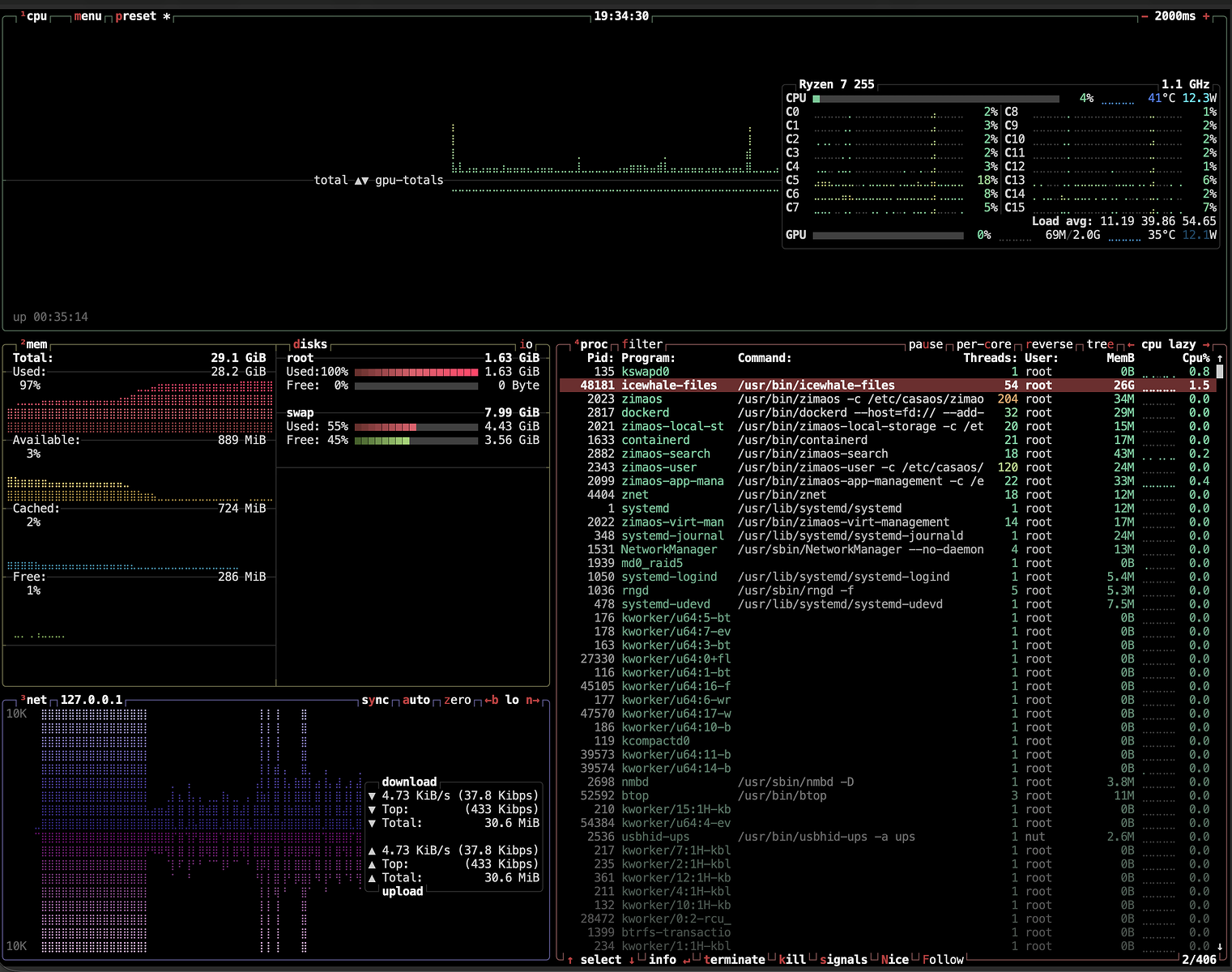Open the btop menu
Screen dimensions: 1232x972
pyautogui.click(x=87, y=16)
